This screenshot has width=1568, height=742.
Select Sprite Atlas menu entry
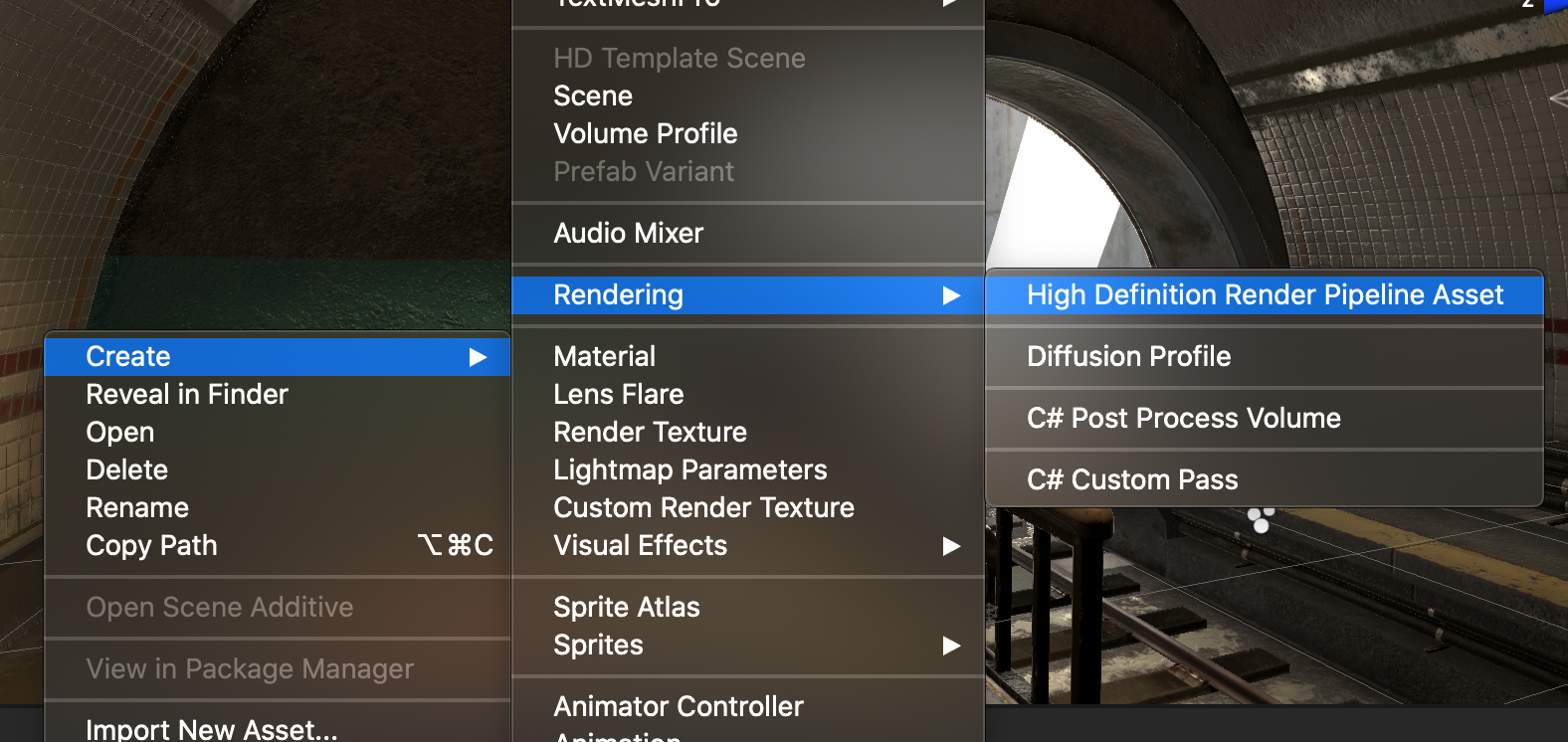pos(626,608)
